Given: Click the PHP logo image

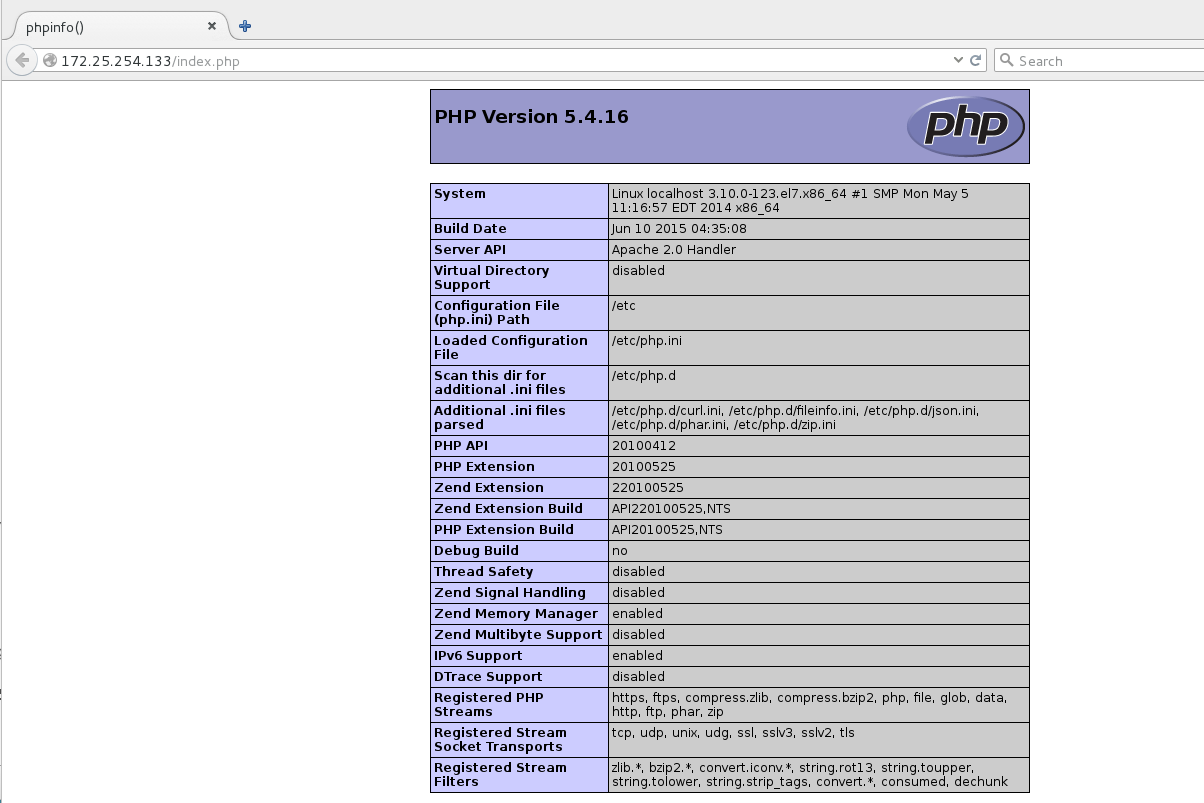Looking at the screenshot, I should [x=965, y=126].
